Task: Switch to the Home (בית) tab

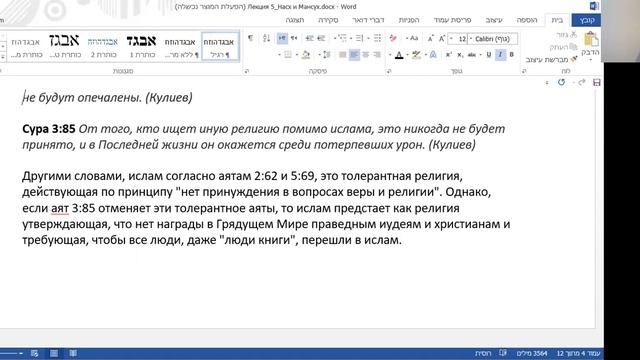Action: point(557,20)
